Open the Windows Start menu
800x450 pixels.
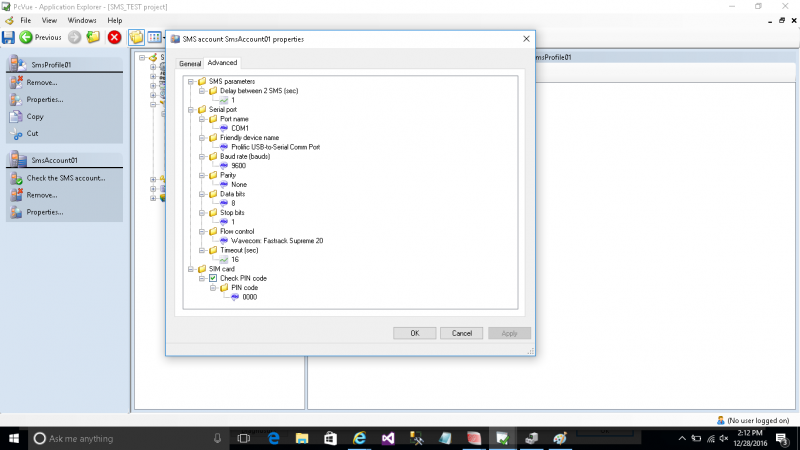pos(14,438)
